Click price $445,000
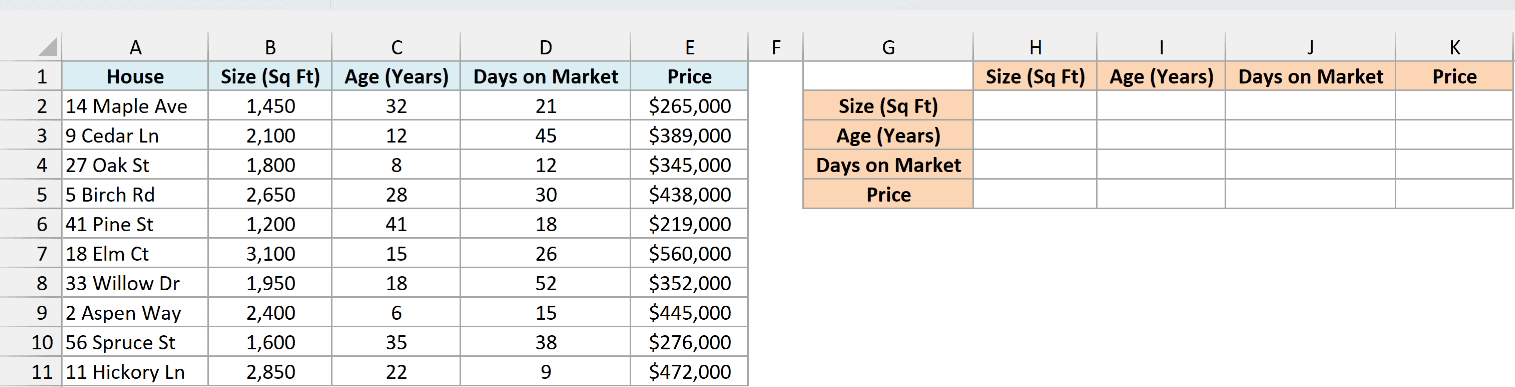 pyautogui.click(x=690, y=313)
